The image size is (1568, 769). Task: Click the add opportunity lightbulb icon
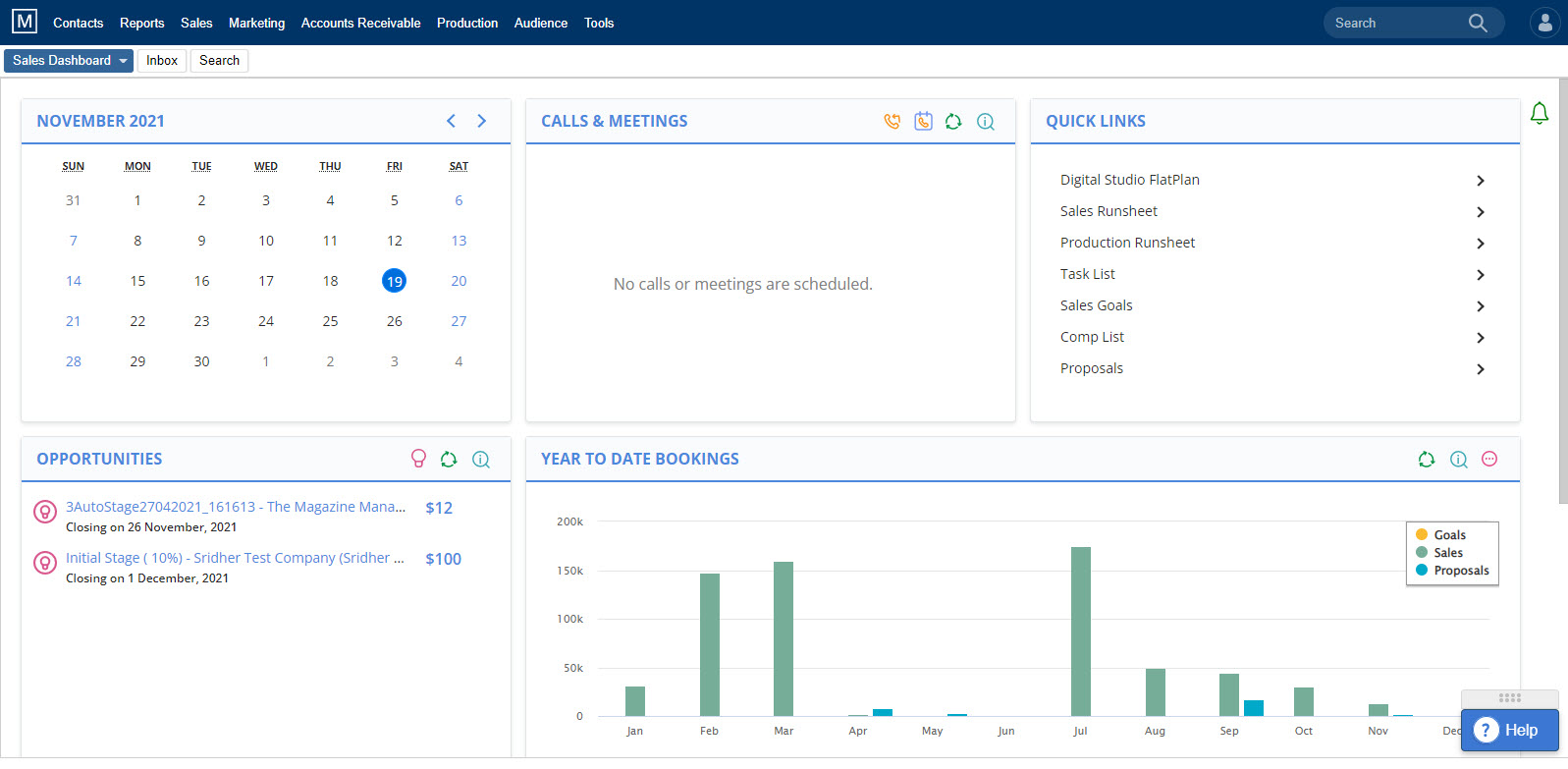tap(418, 459)
